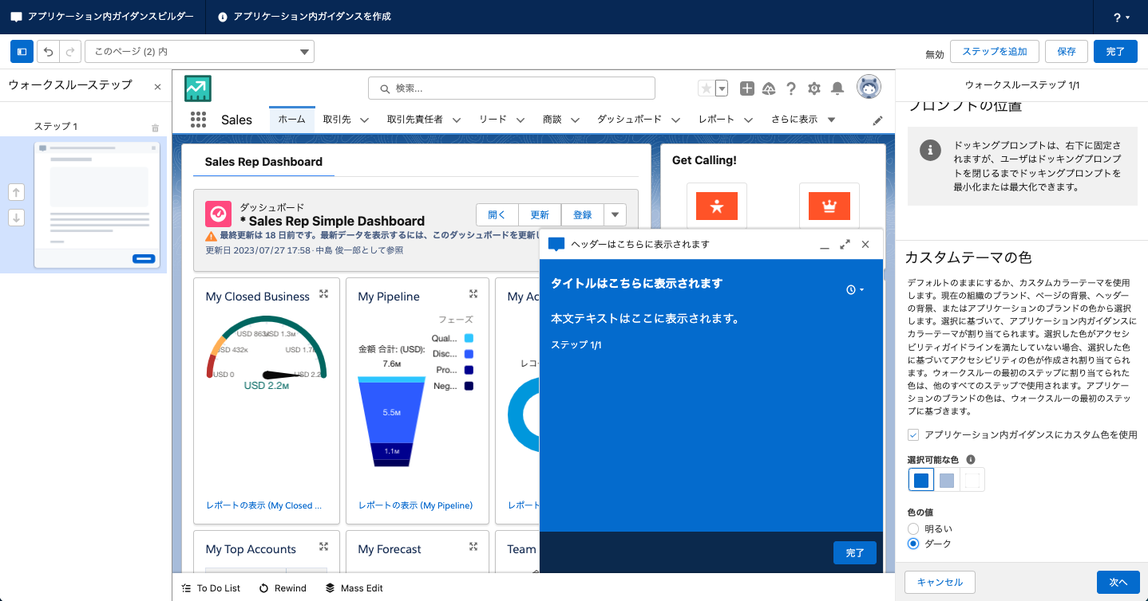Click 完了 inside the blue prompt

[854, 553]
